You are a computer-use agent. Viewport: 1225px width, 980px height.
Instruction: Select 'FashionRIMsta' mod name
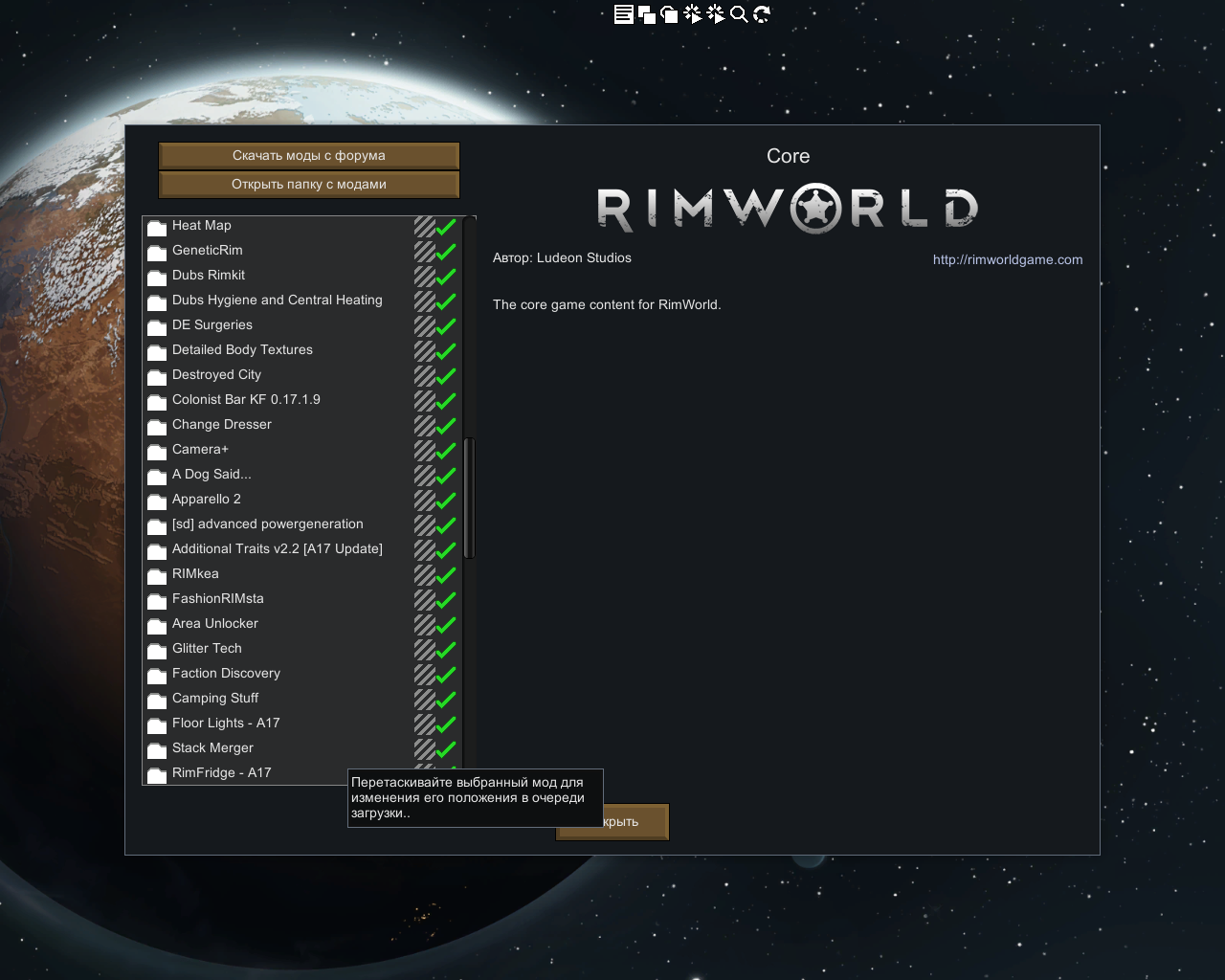(x=218, y=598)
